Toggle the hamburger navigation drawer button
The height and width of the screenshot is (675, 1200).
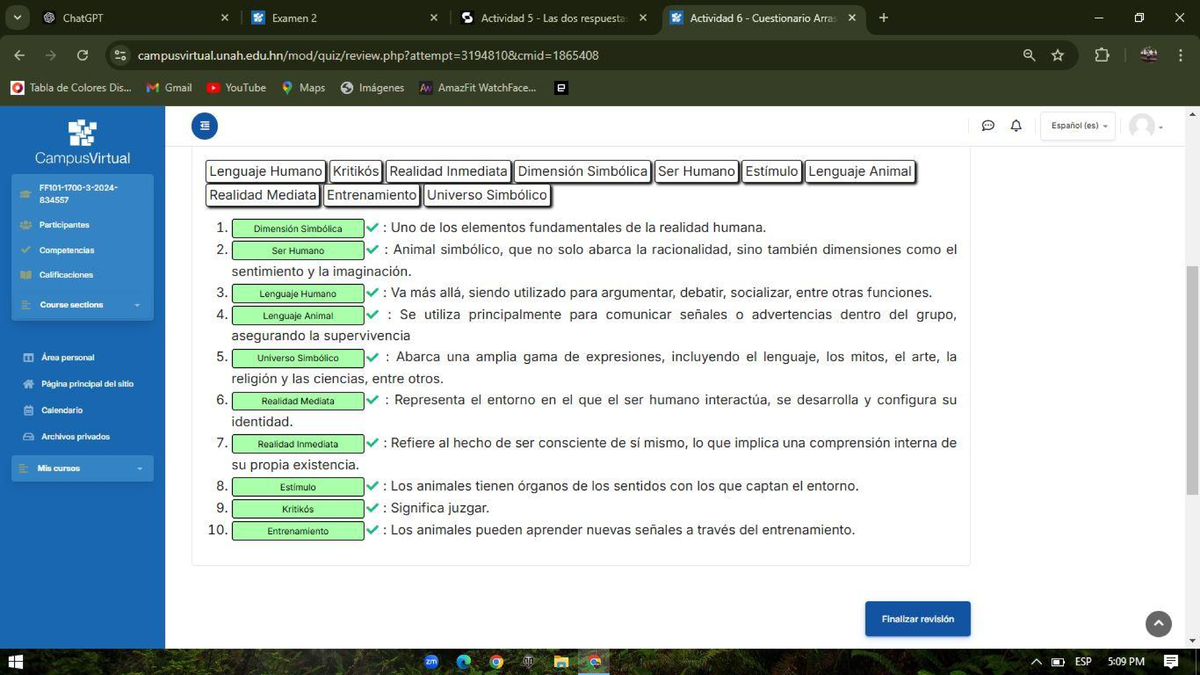coord(205,125)
